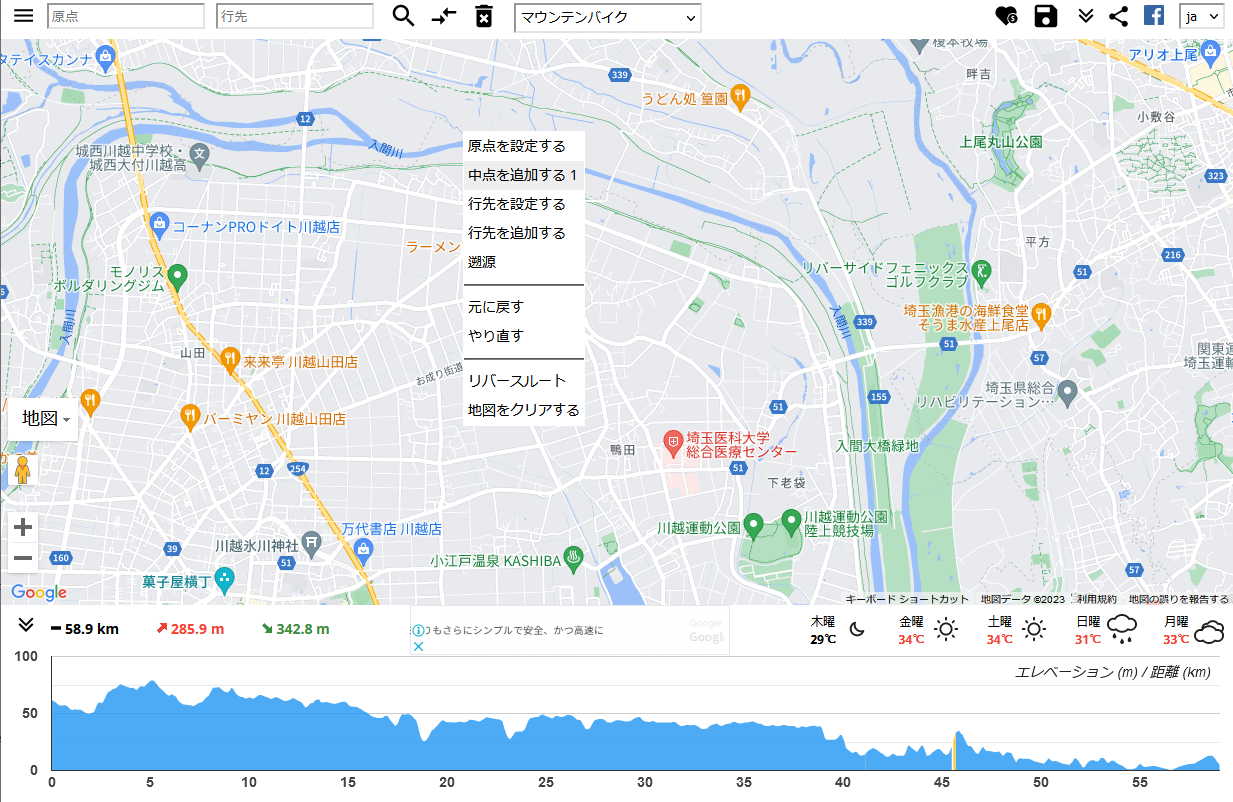The height and width of the screenshot is (802, 1233).
Task: Click 利用規約 link on map
Action: coord(1096,599)
